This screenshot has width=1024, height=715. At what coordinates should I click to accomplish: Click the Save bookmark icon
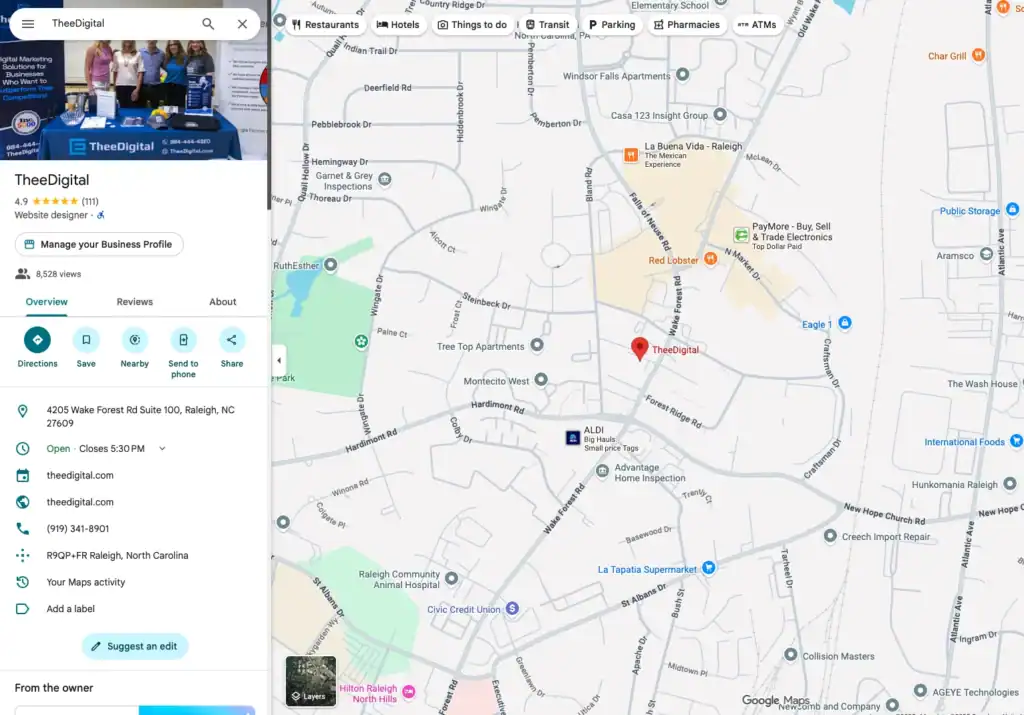[86, 341]
